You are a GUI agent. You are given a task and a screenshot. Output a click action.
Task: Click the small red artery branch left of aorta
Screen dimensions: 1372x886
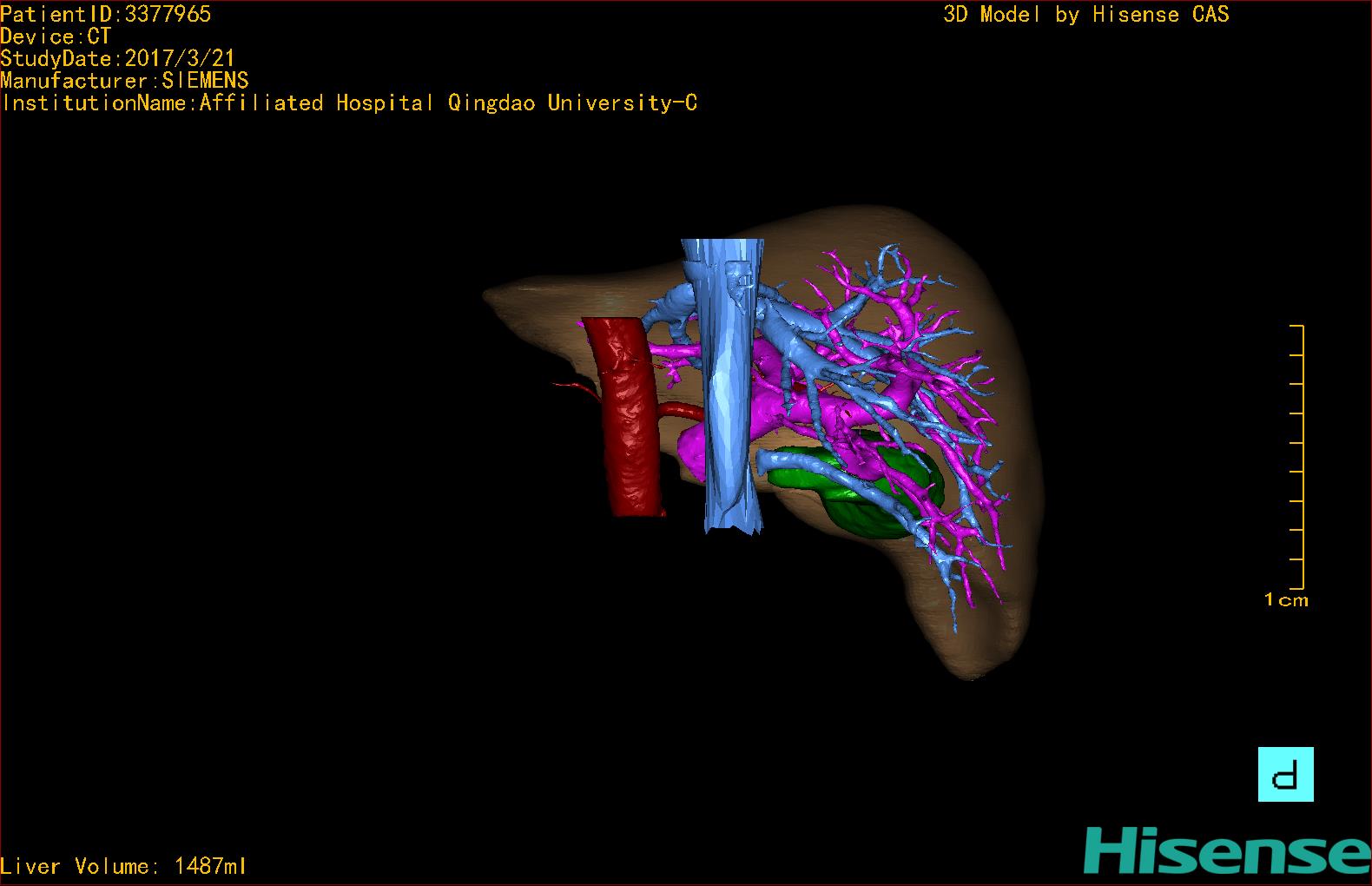(575, 387)
